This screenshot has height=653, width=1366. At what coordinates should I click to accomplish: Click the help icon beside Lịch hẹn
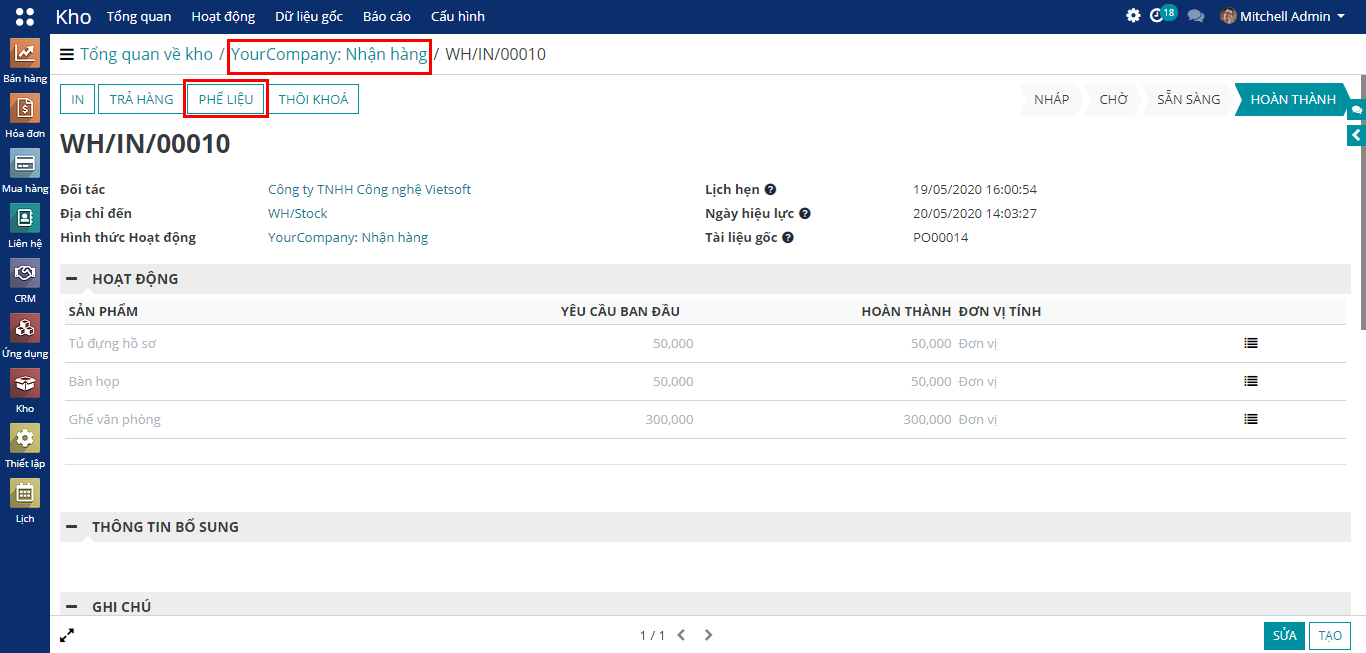(x=771, y=189)
